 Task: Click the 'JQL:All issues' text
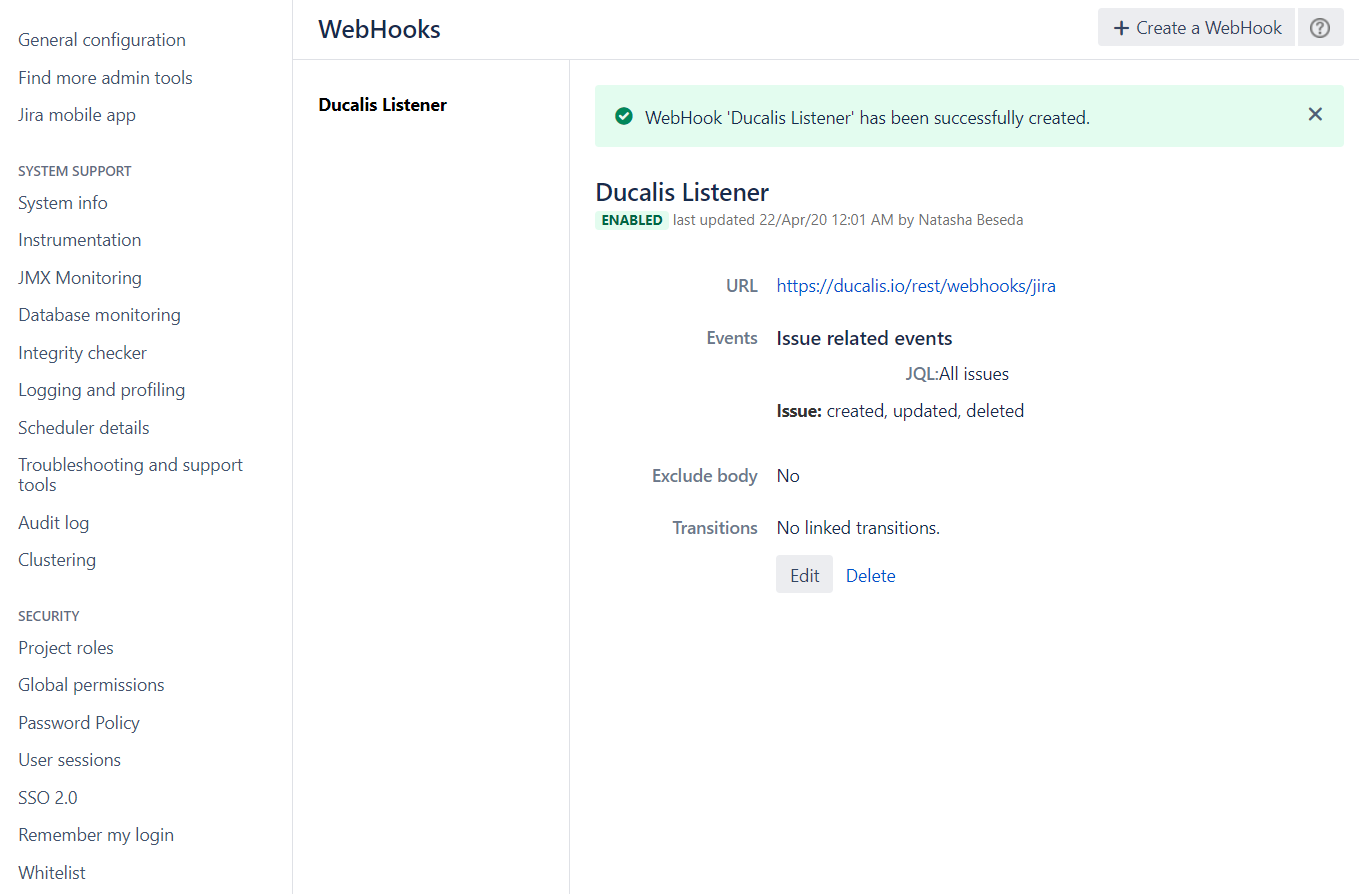957,375
